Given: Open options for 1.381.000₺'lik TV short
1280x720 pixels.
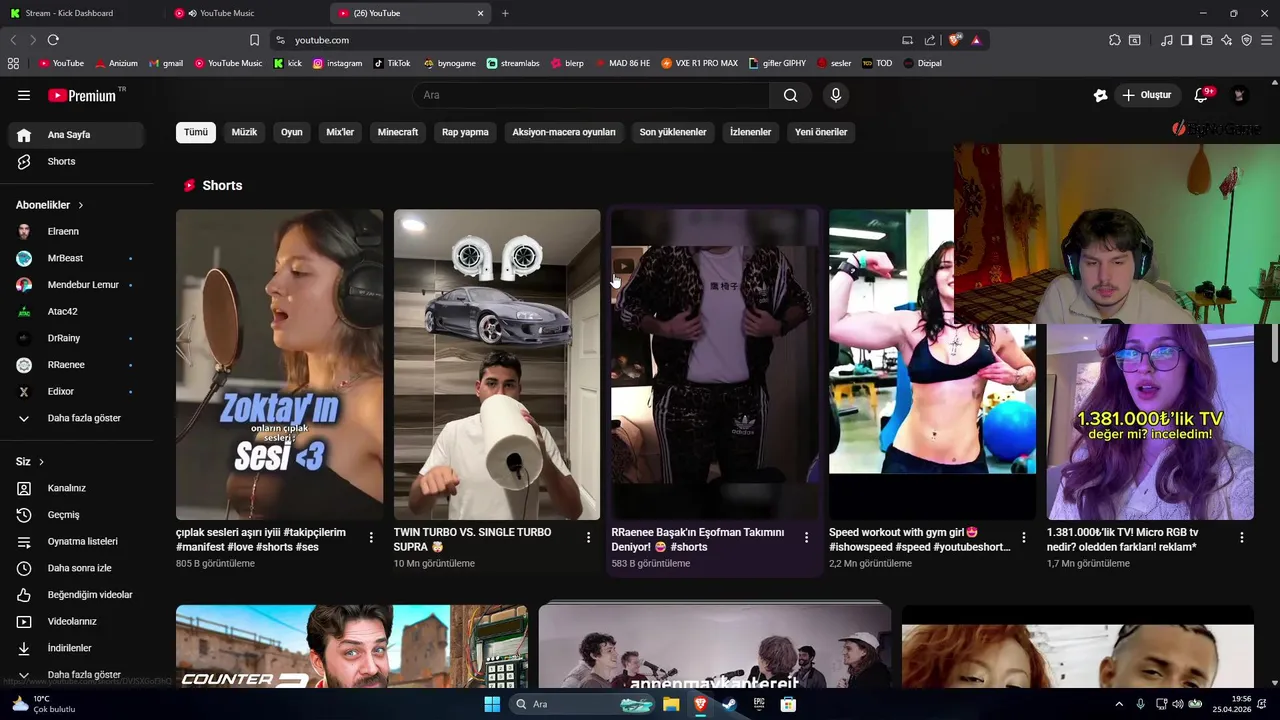Looking at the screenshot, I should pyautogui.click(x=1242, y=538).
